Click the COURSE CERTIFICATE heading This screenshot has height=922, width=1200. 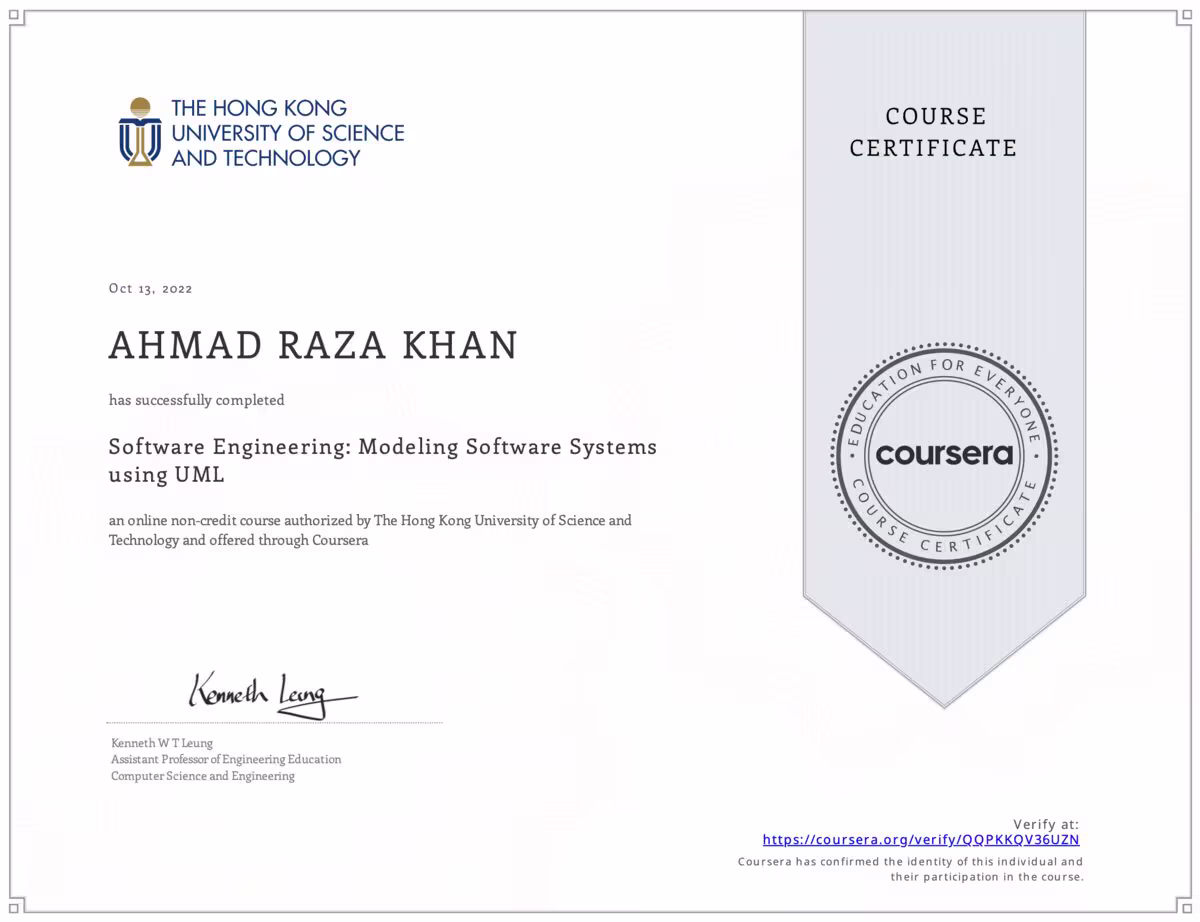point(933,132)
